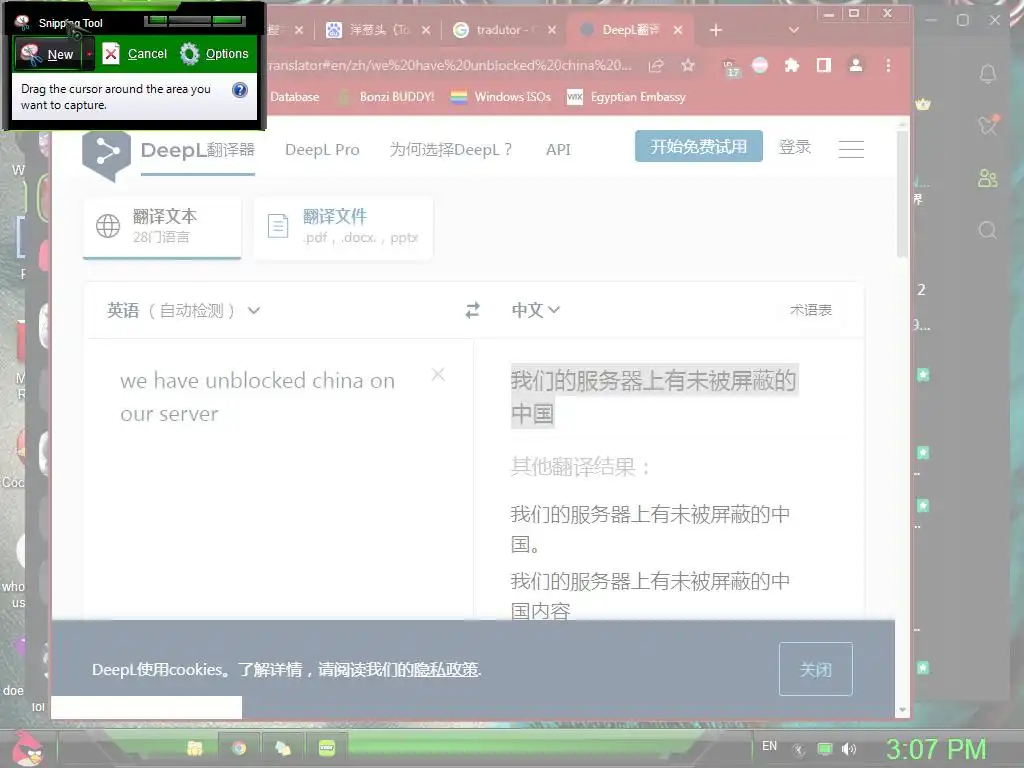
Task: Select alternative translation ending 中国内容
Action: click(x=650, y=596)
